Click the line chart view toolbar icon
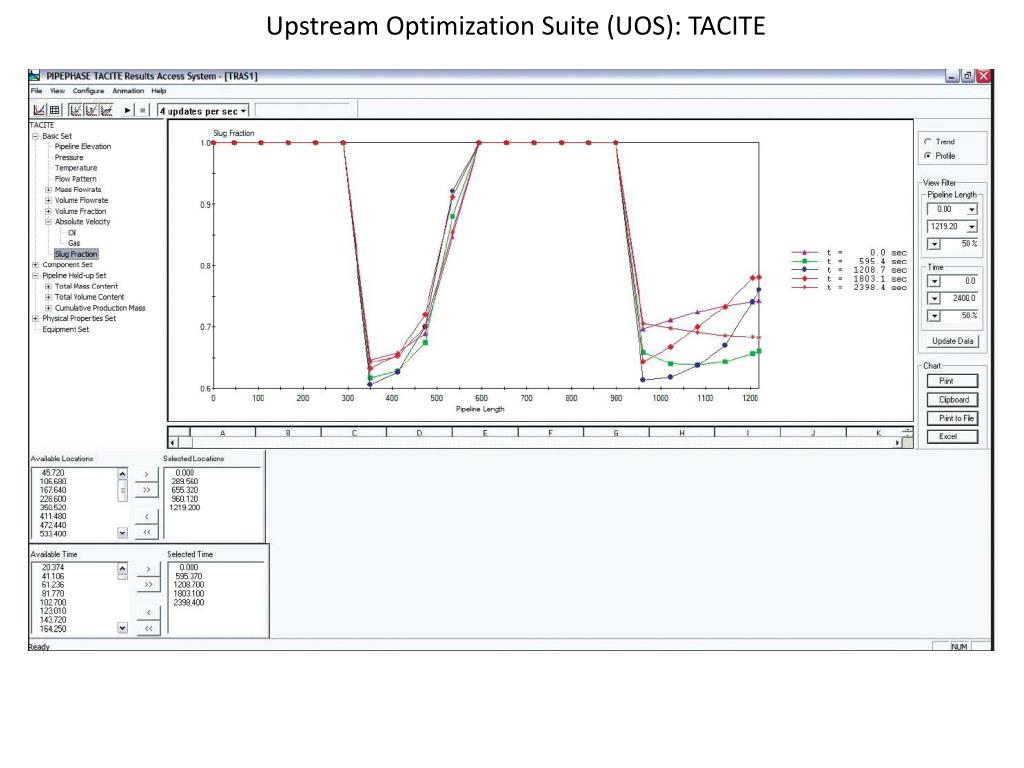Viewport: 1024px width, 768px height. click(39, 110)
